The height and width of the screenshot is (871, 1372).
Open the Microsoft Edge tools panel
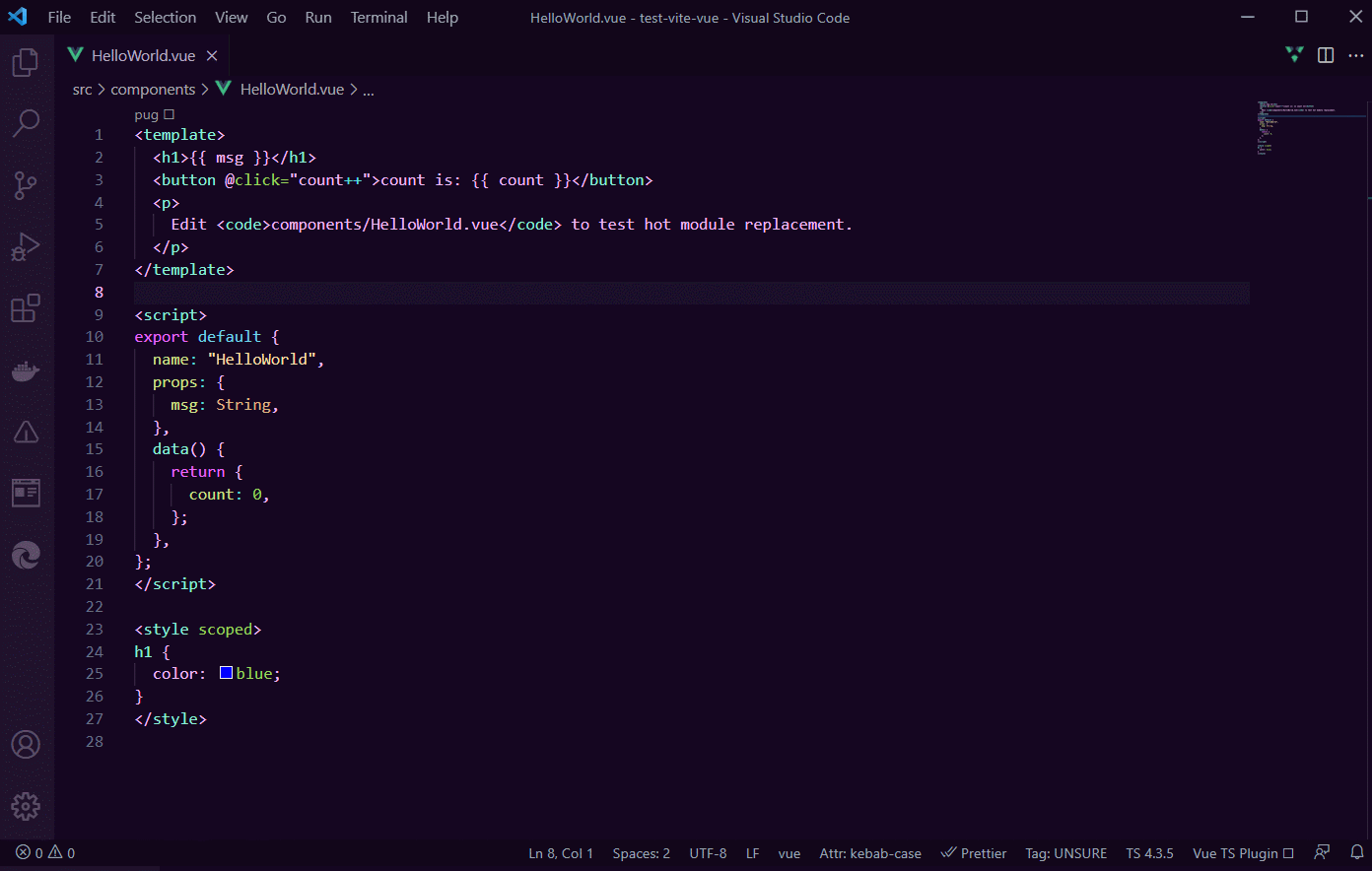pyautogui.click(x=26, y=555)
